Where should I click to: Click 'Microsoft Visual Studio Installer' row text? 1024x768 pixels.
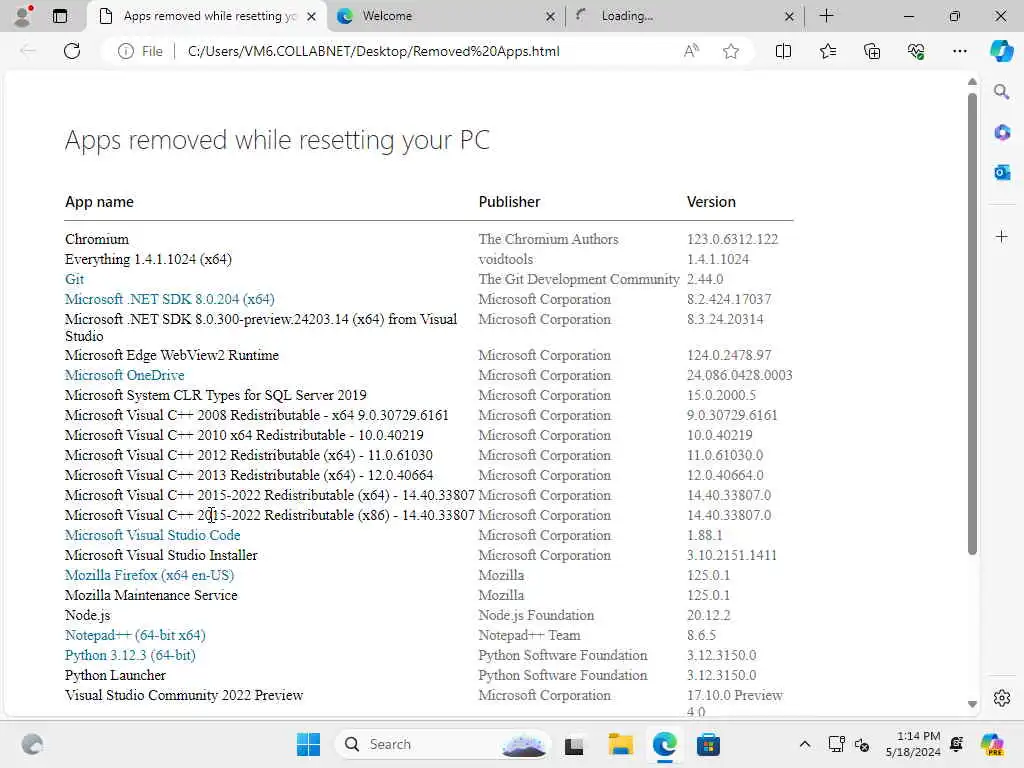coord(161,555)
